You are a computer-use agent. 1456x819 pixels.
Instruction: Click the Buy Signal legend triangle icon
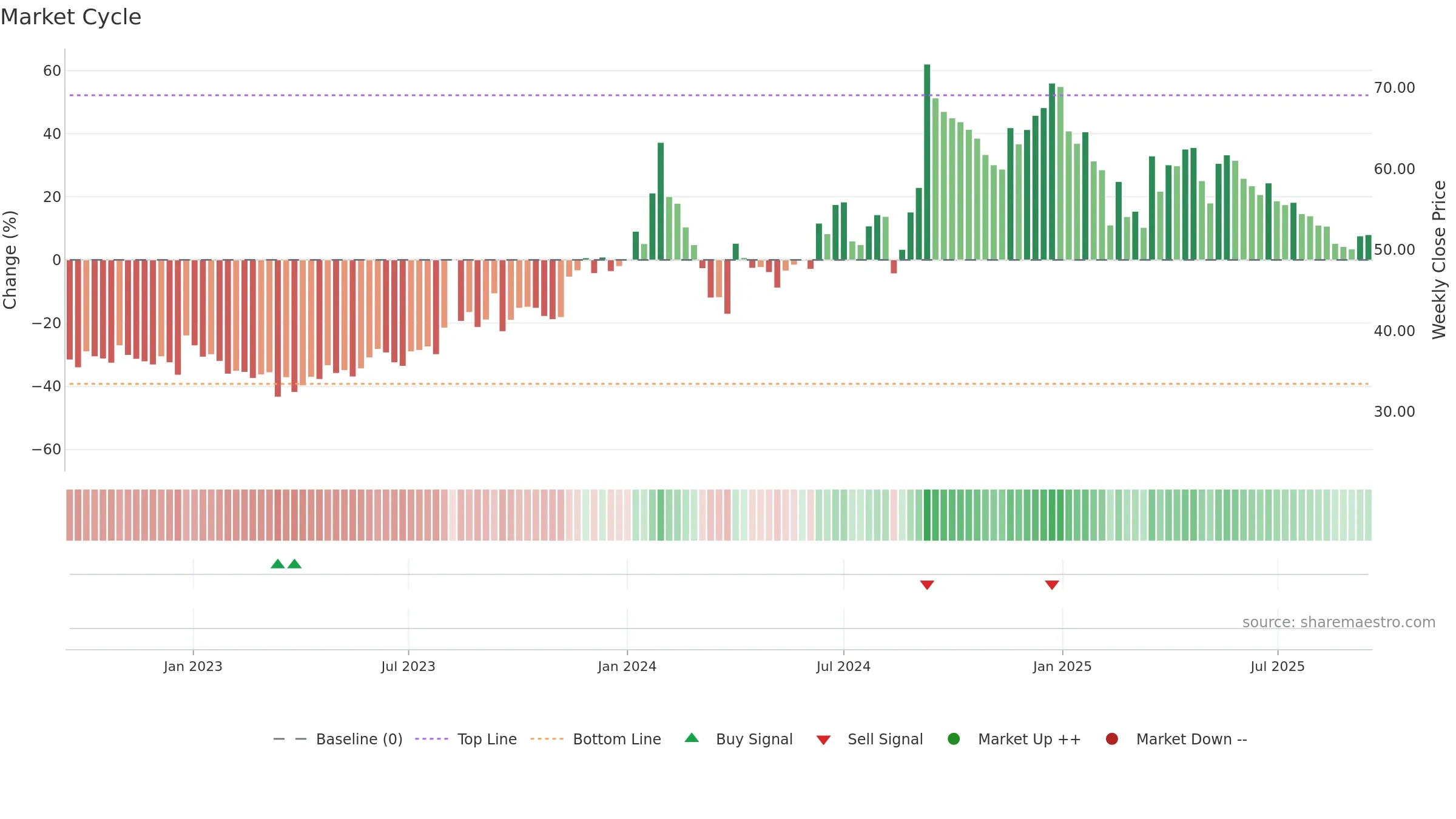click(692, 738)
